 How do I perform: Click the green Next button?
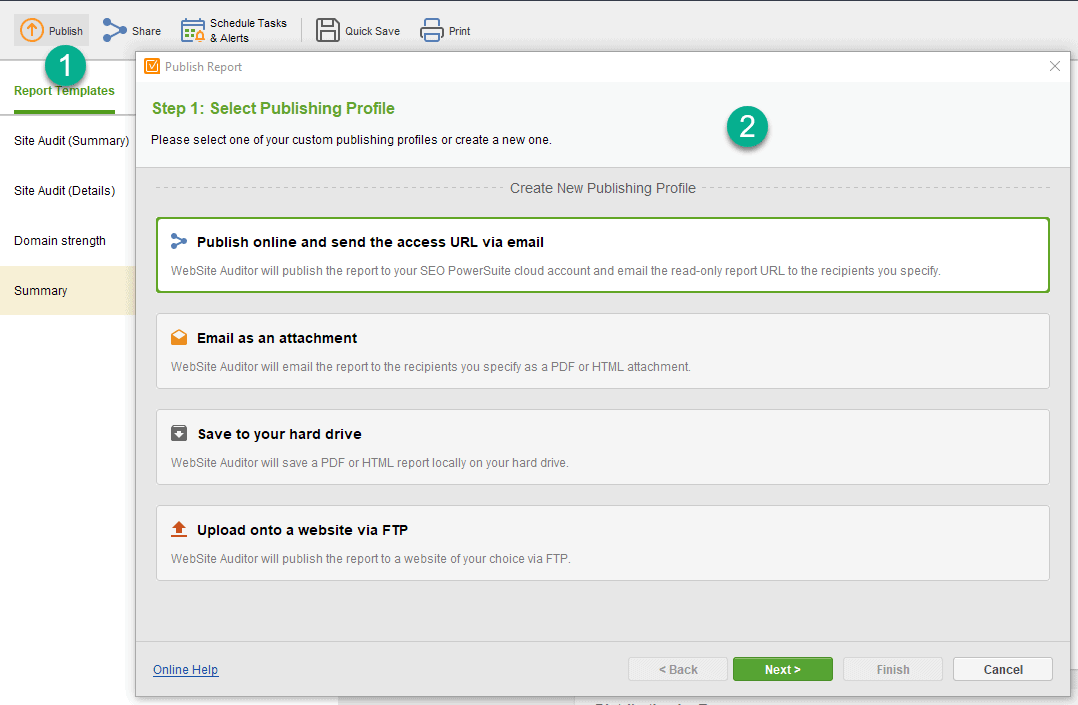point(782,669)
